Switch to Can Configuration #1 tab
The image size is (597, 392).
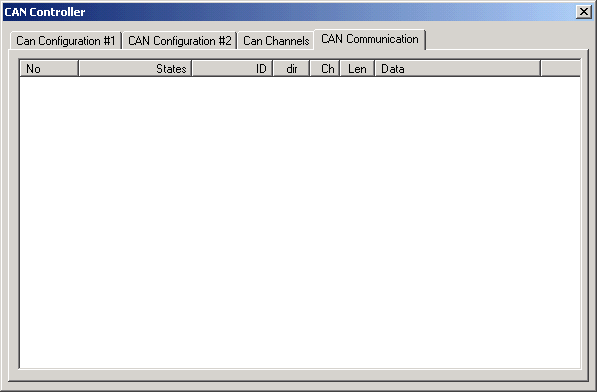point(66,41)
